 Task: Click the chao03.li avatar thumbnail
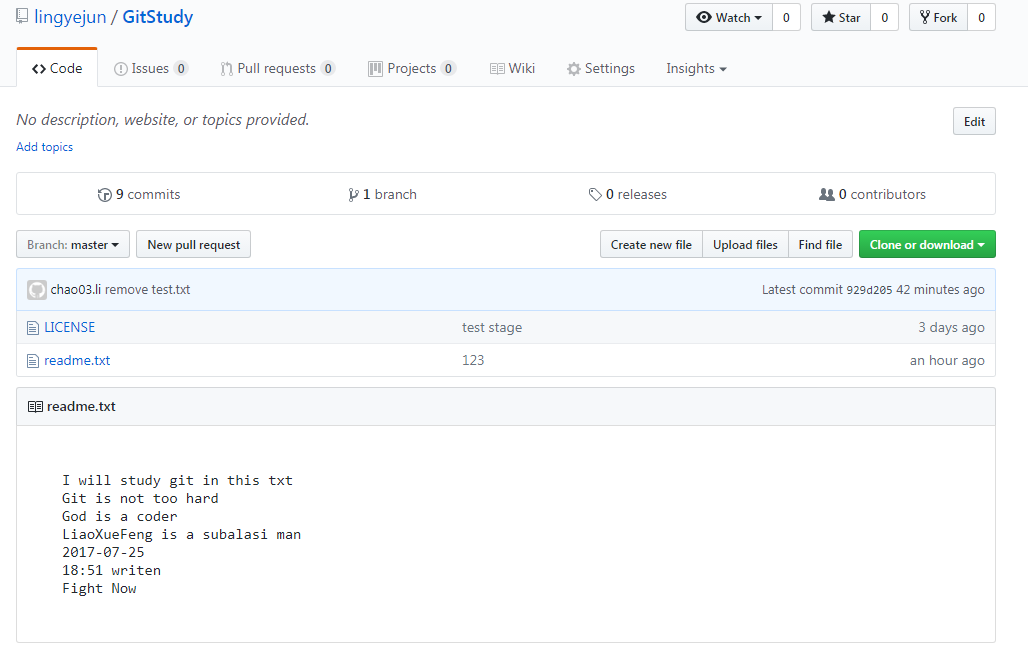point(37,290)
